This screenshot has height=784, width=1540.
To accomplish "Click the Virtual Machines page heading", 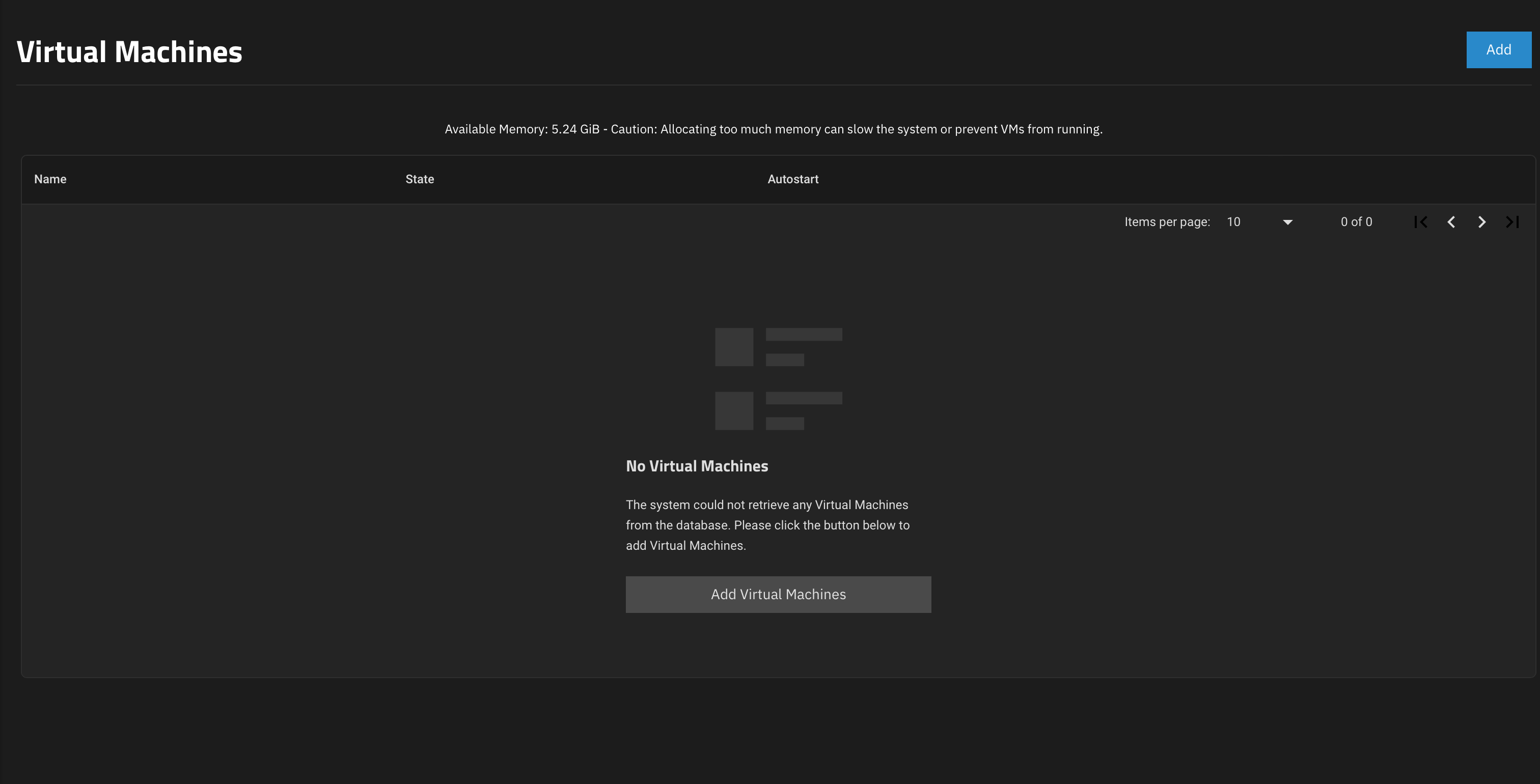I will [x=129, y=51].
